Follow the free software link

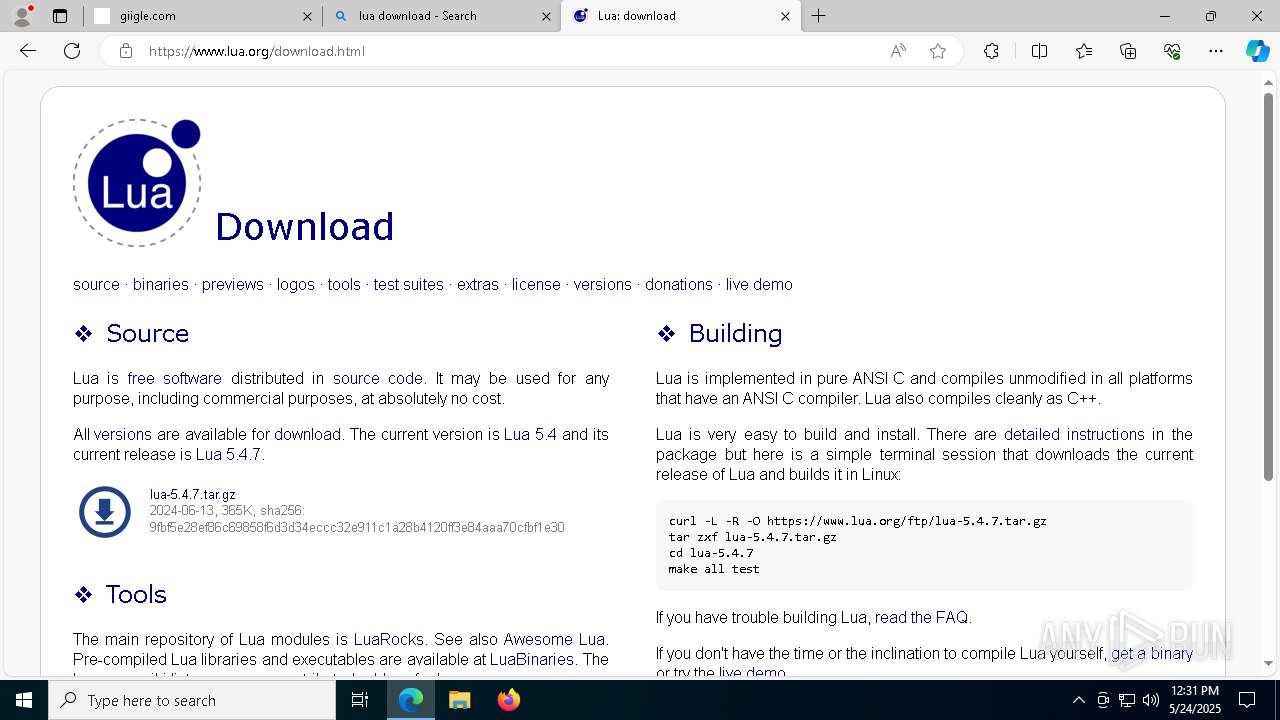(x=175, y=378)
